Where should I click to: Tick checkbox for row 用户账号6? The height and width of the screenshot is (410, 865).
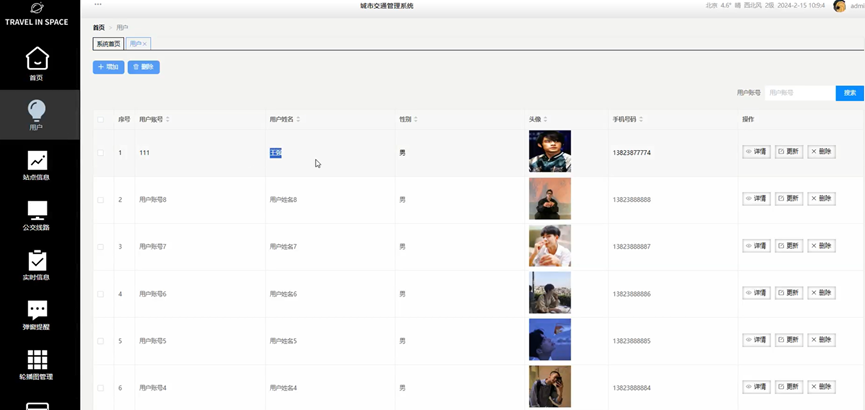point(100,294)
